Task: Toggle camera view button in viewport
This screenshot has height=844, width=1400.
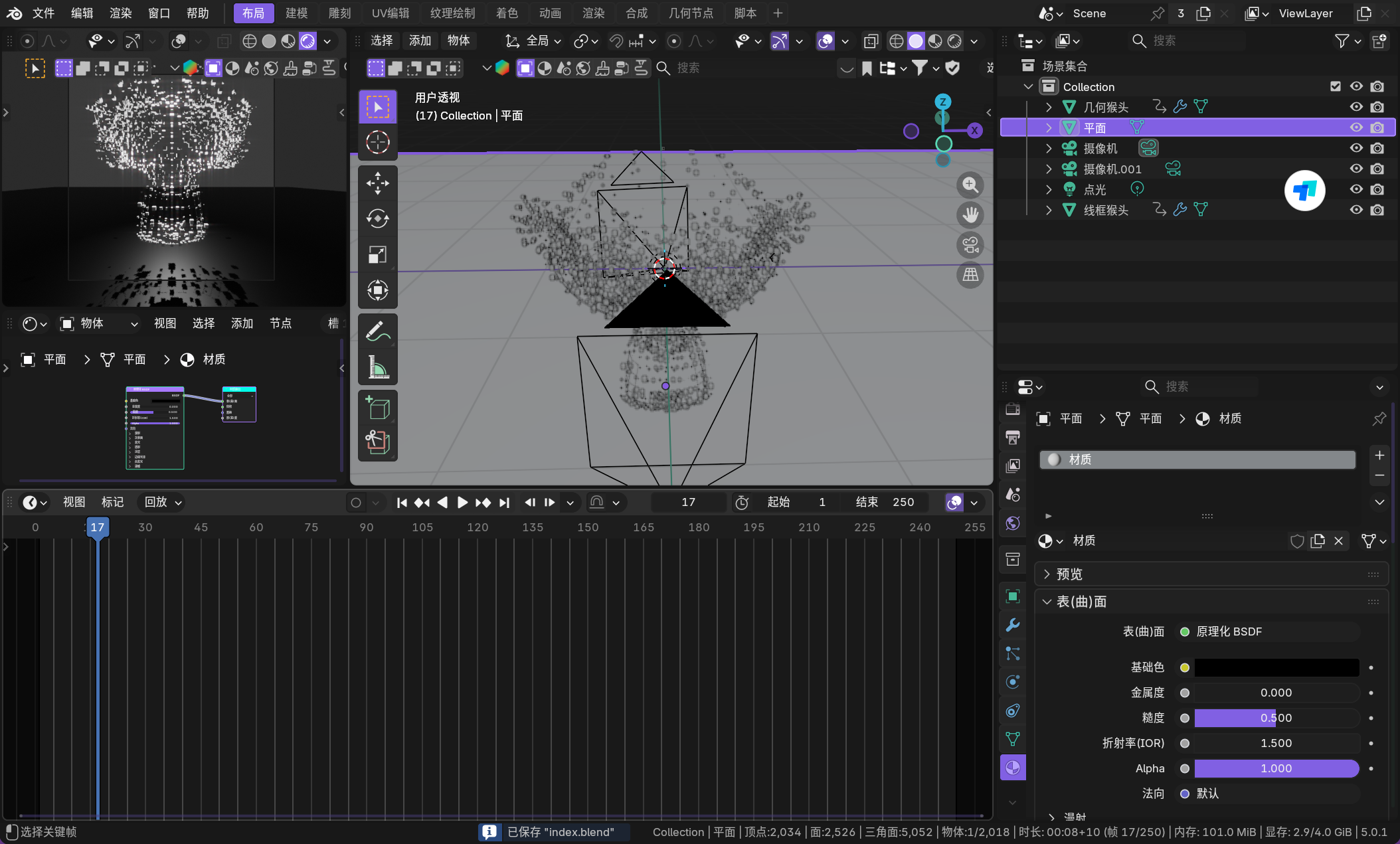Action: pos(970,245)
